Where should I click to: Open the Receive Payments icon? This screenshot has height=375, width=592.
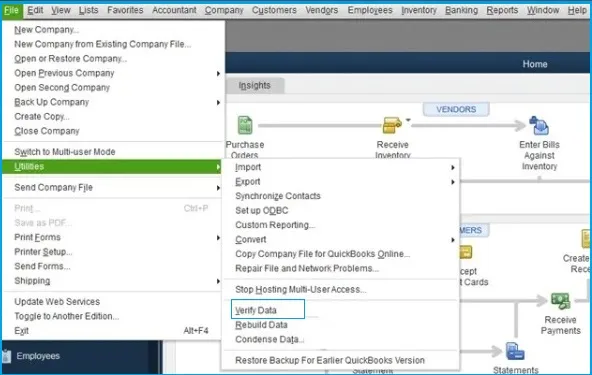[x=560, y=301]
